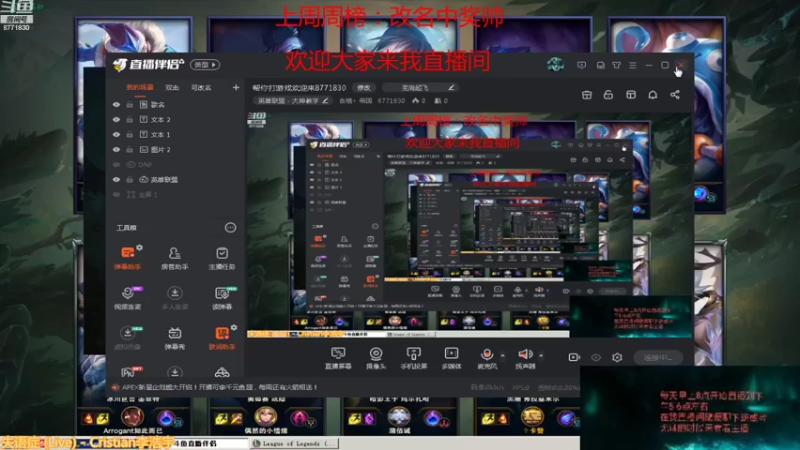Click the 连接中... stream button
Viewport: 800px width, 450px height.
[x=658, y=358]
